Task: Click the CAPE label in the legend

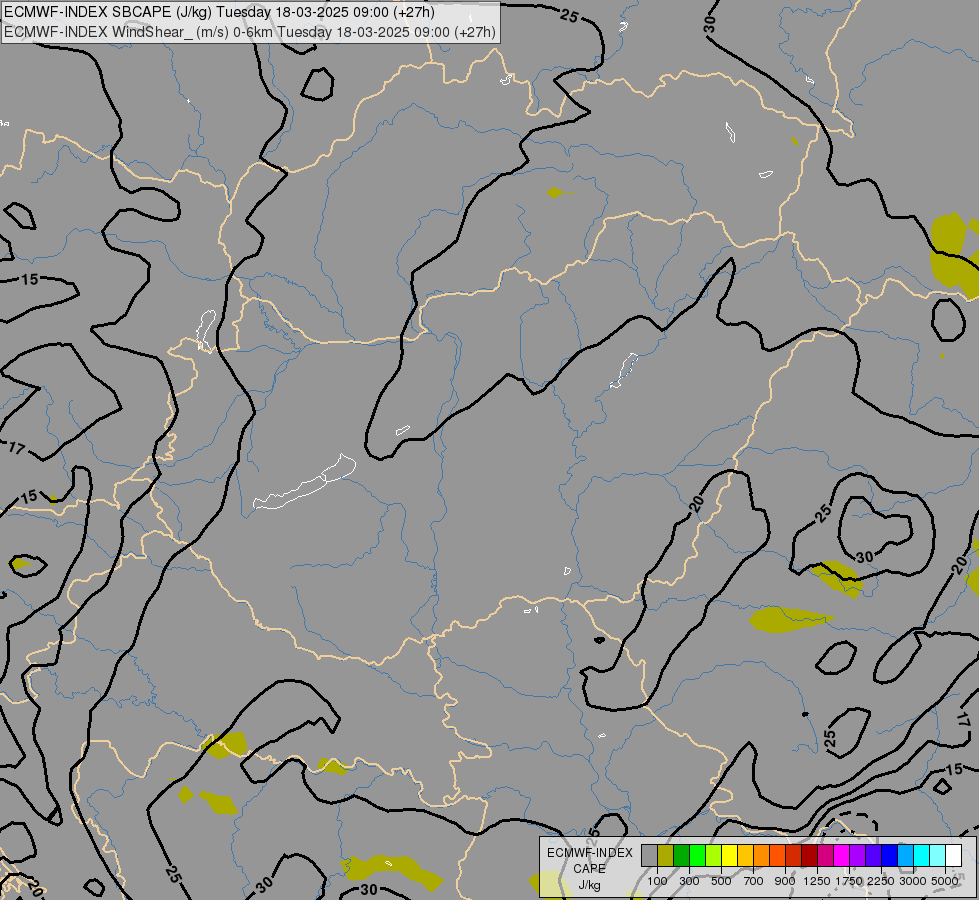Action: pyautogui.click(x=589, y=869)
